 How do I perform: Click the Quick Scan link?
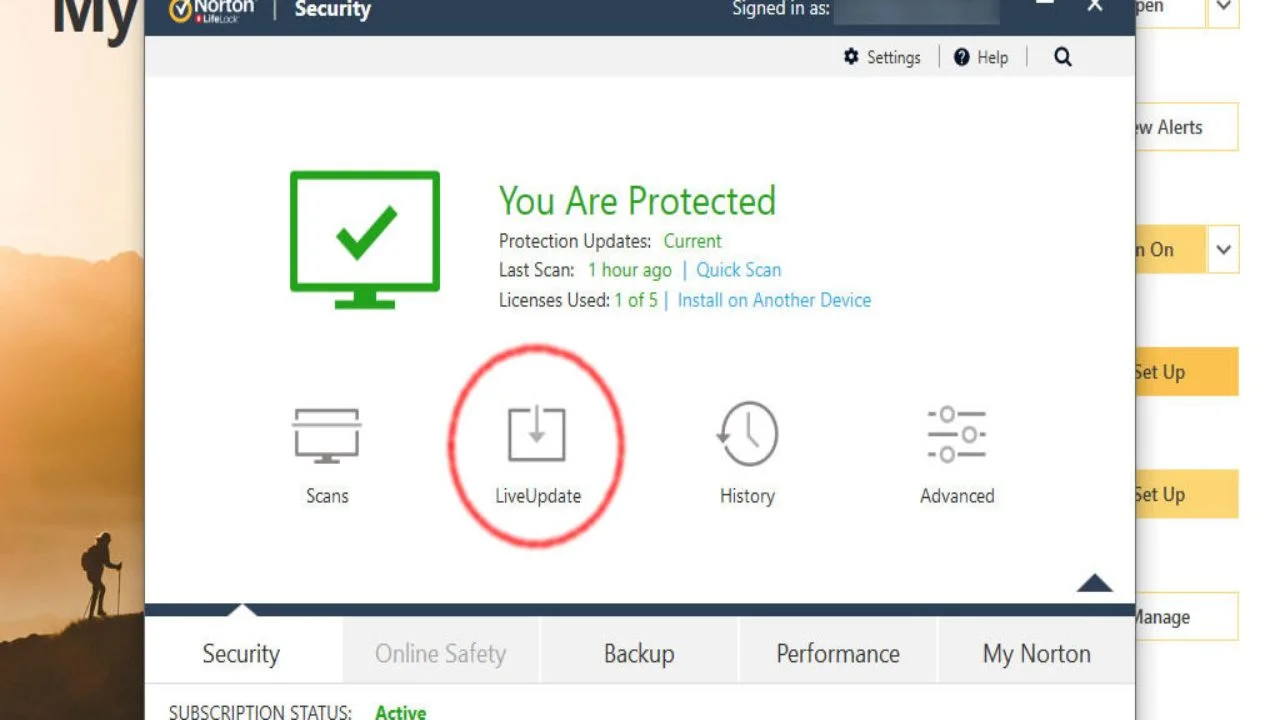coord(738,270)
